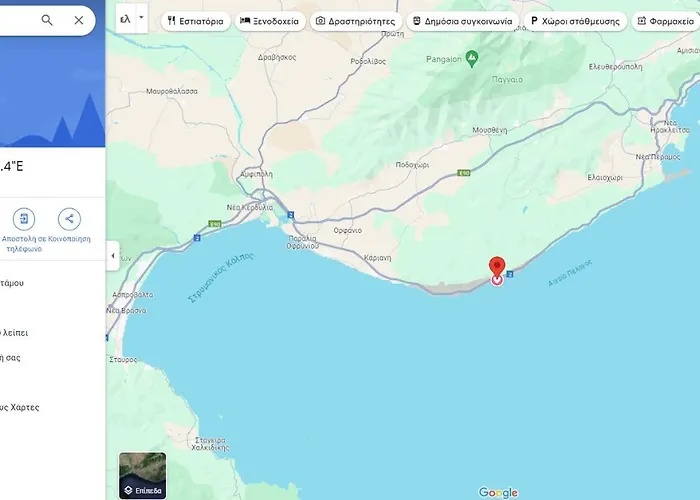The height and width of the screenshot is (500, 700).
Task: Click the red location pin on map
Action: (x=497, y=269)
